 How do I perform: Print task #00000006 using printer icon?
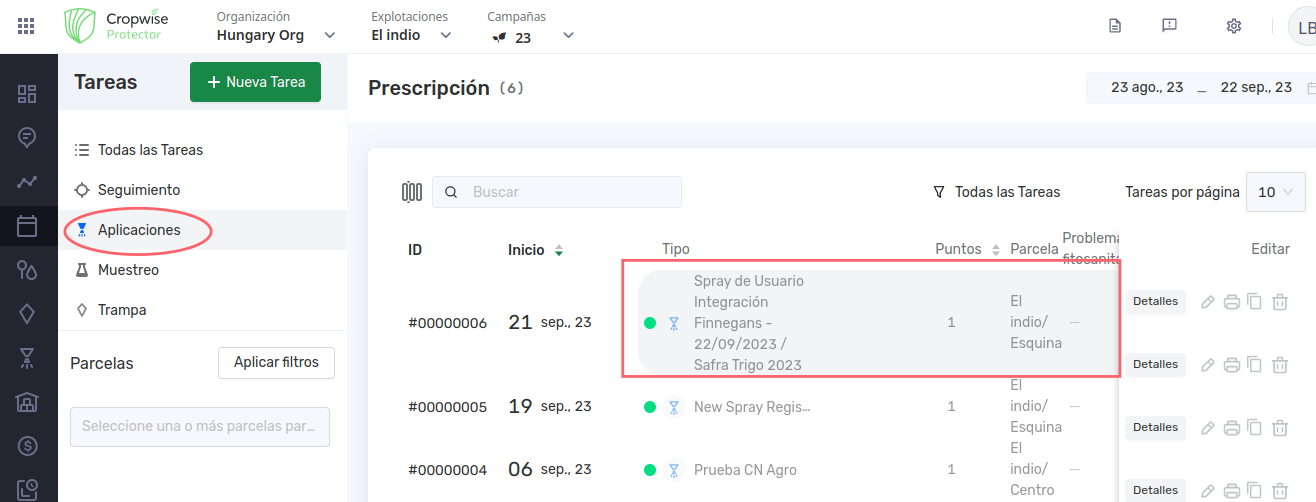(1232, 301)
